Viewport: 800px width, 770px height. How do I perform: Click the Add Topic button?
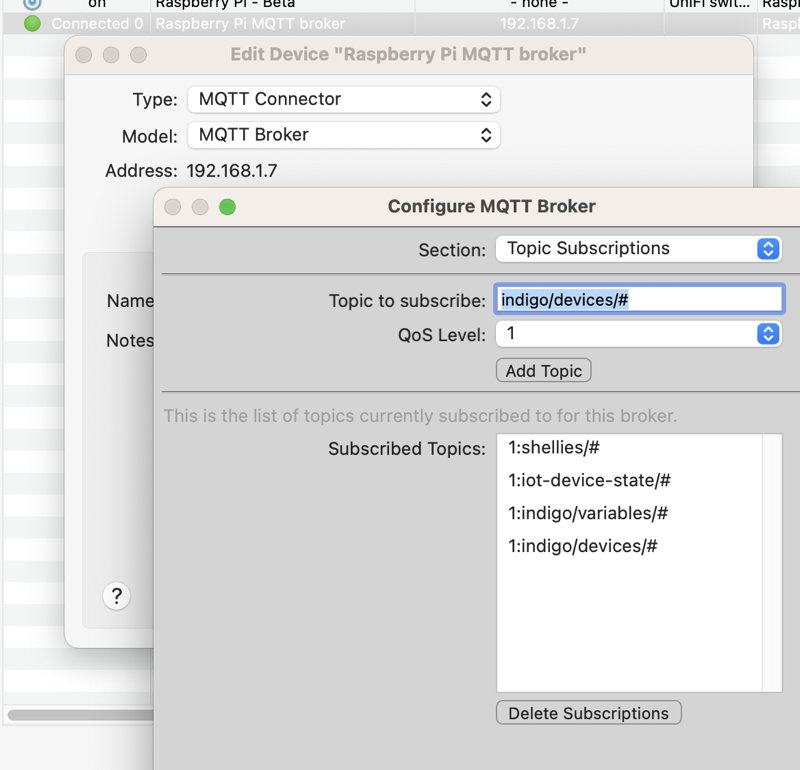pyautogui.click(x=543, y=370)
